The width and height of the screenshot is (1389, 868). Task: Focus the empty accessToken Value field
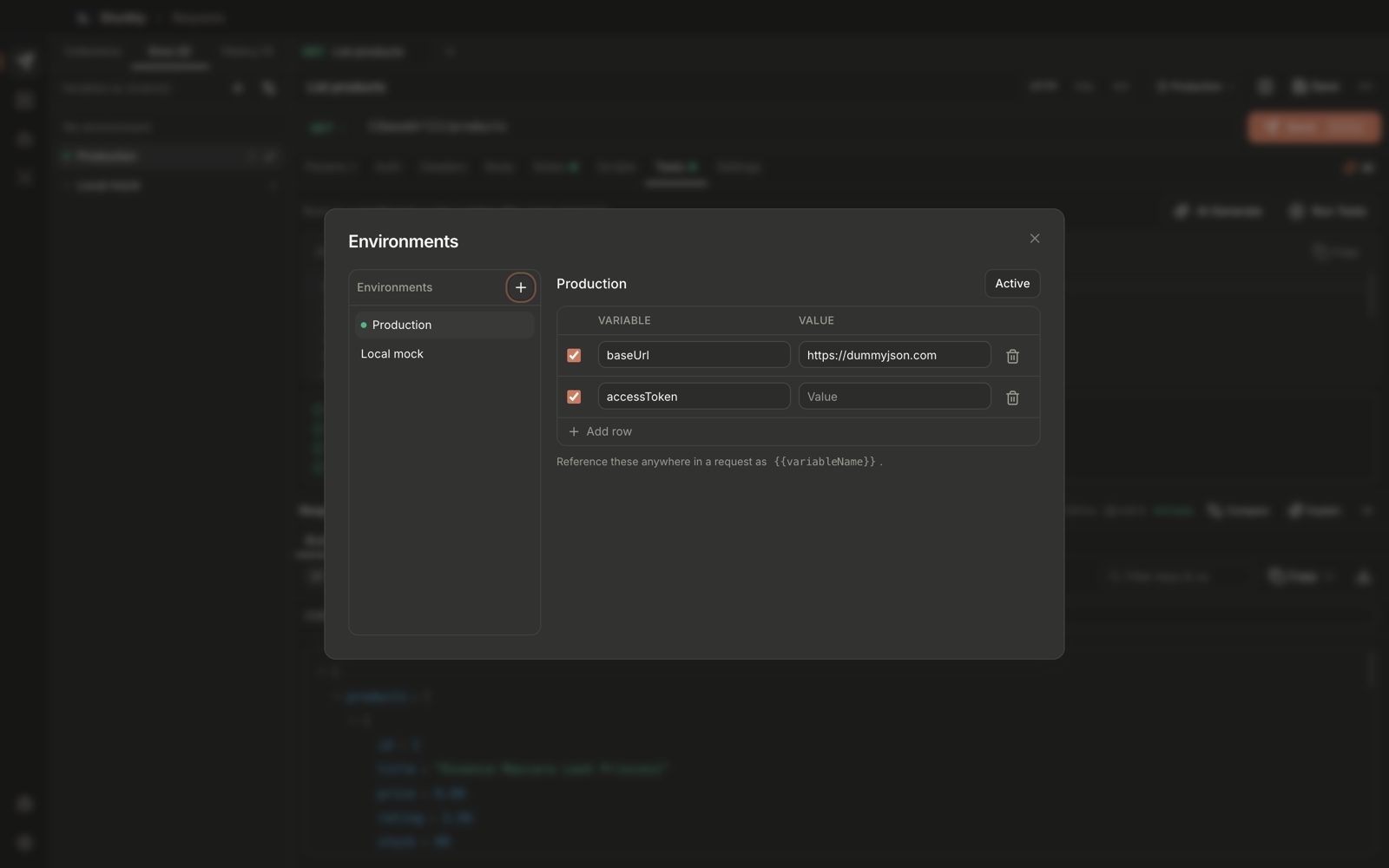coord(894,397)
